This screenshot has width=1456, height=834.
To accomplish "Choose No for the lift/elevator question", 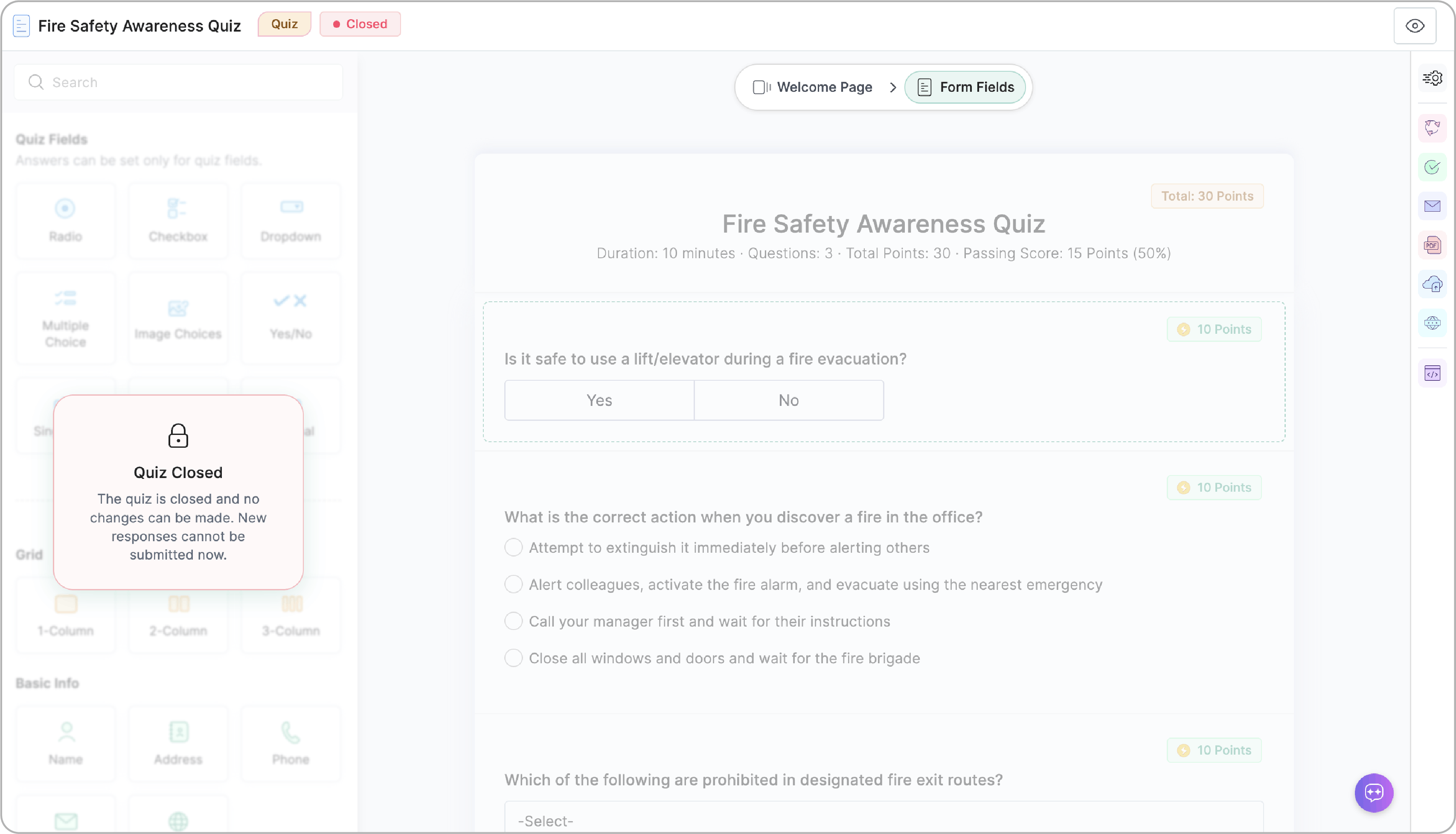I will [789, 400].
